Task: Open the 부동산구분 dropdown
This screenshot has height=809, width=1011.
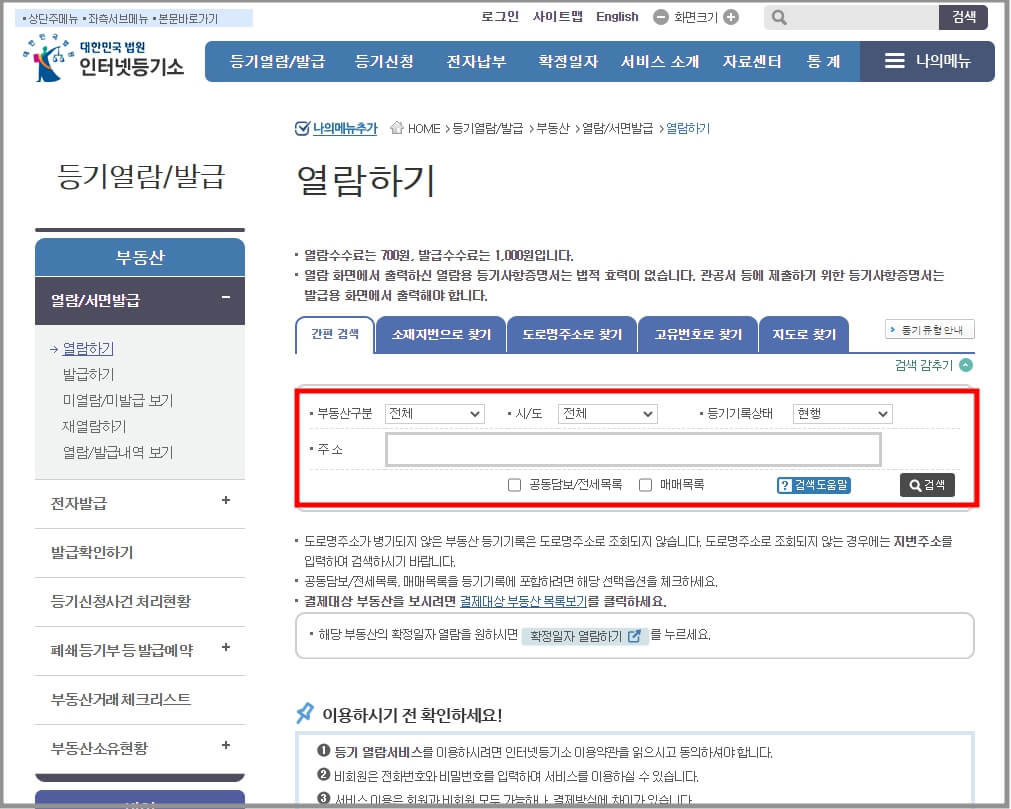Action: [x=434, y=413]
